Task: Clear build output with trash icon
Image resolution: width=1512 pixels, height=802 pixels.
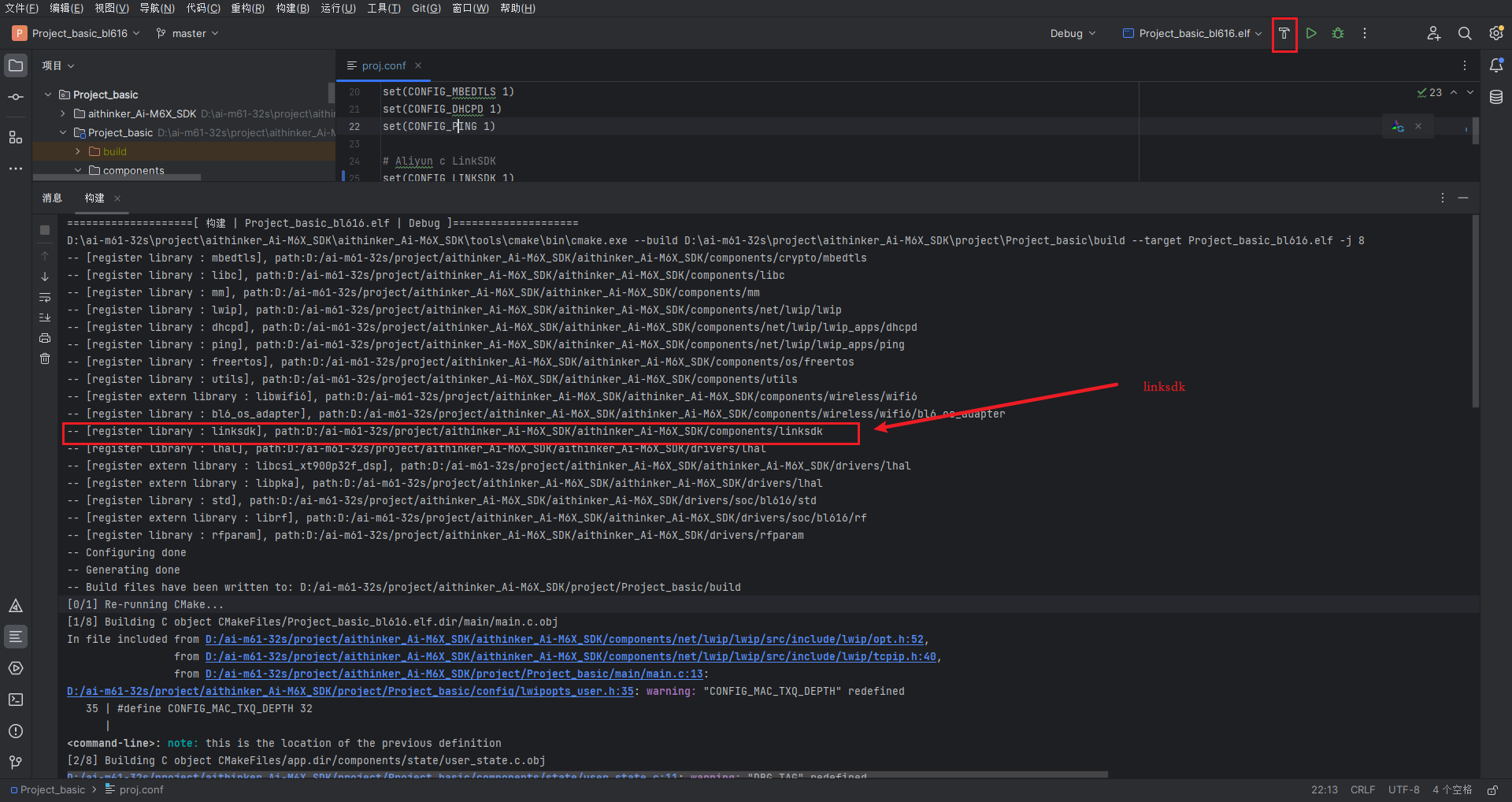Action: [x=45, y=358]
